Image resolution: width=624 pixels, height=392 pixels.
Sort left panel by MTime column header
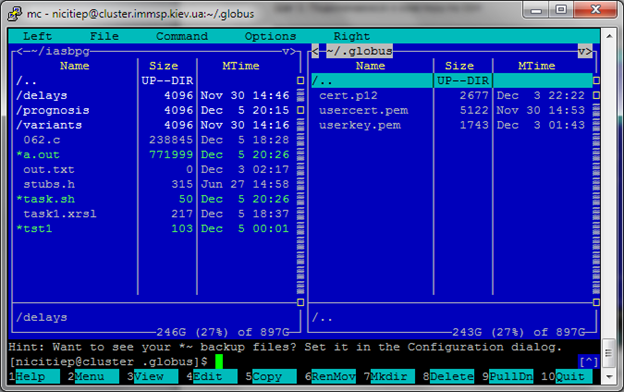pos(241,66)
